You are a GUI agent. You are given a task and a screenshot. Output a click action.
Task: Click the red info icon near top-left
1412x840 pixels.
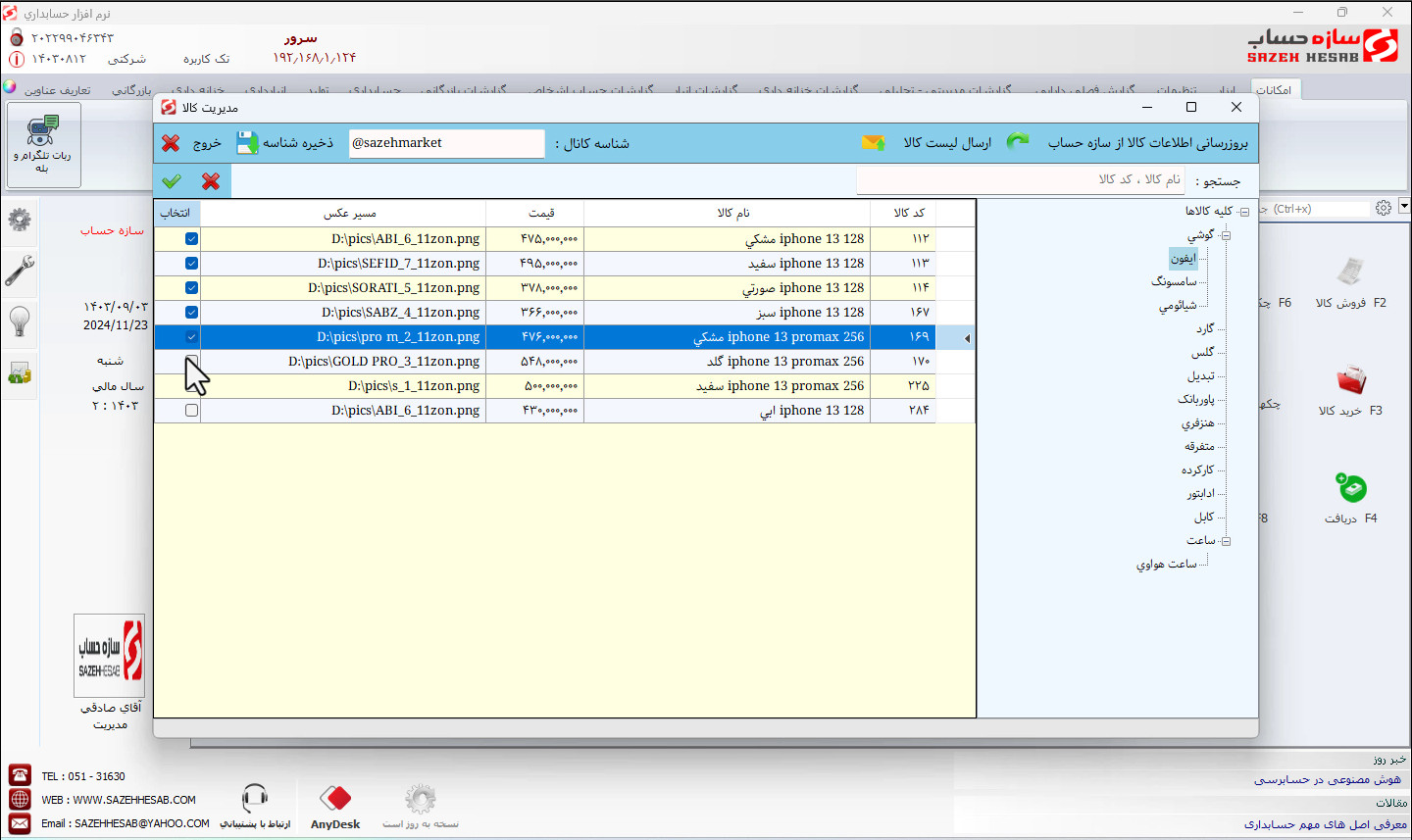coord(16,59)
